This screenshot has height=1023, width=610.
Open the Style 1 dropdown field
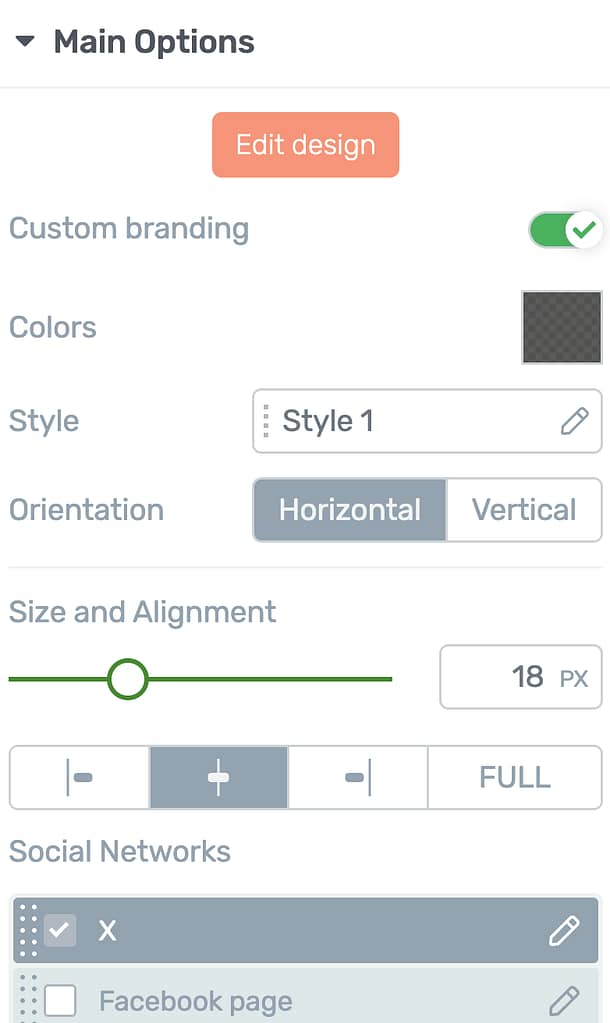[x=427, y=421]
